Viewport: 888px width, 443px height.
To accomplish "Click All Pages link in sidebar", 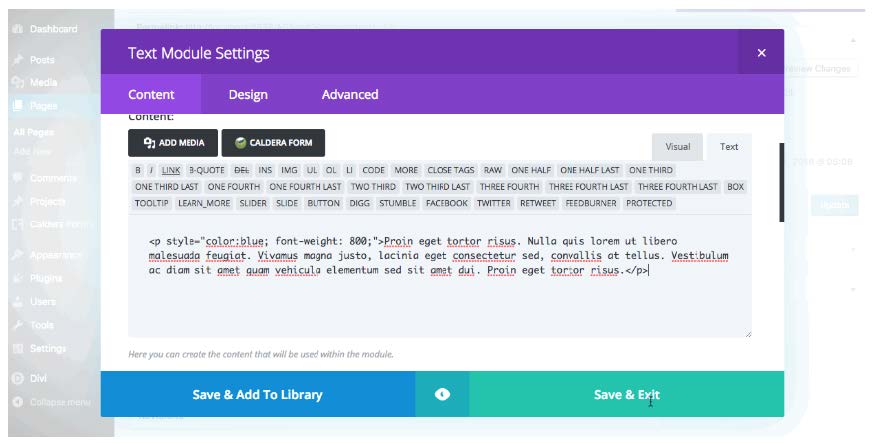I will (x=33, y=132).
